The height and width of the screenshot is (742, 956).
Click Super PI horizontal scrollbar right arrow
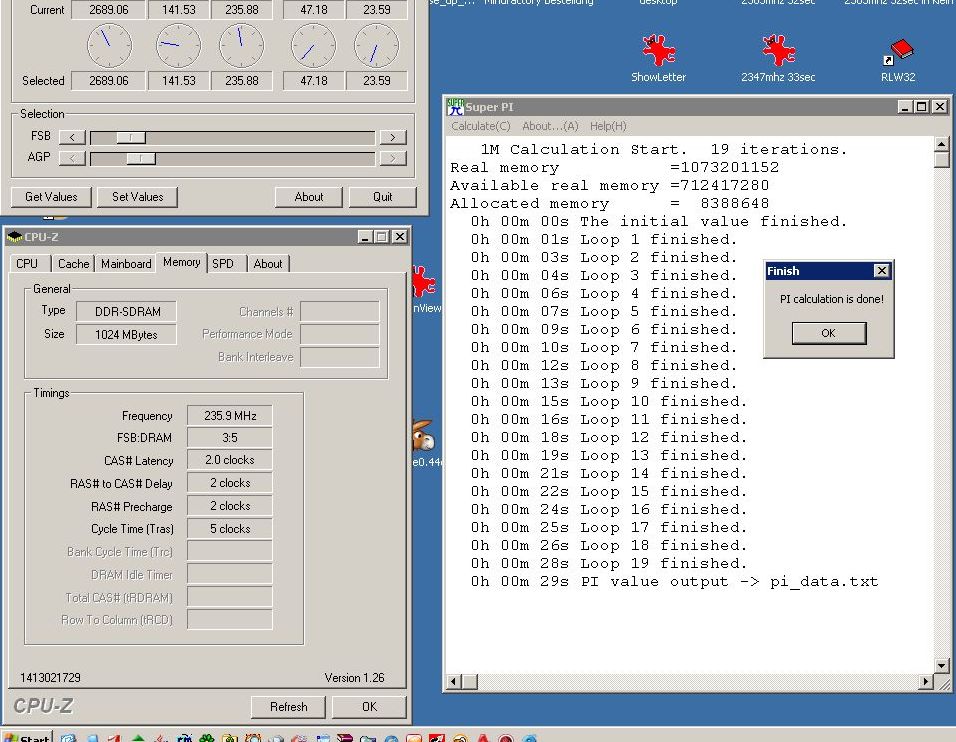point(926,682)
